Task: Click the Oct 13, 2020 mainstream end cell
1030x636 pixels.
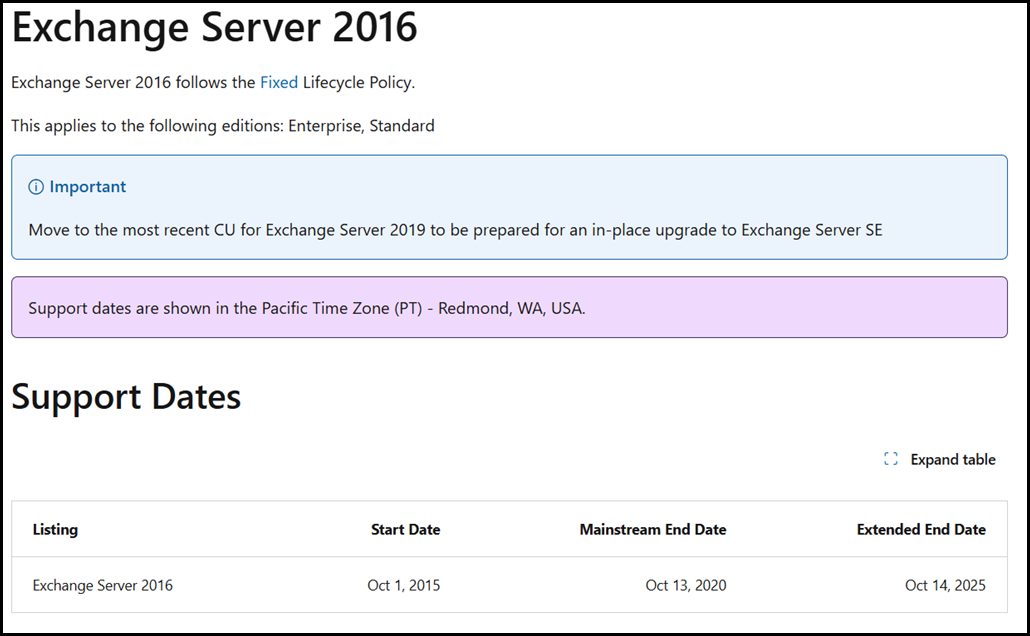Action: tap(686, 585)
